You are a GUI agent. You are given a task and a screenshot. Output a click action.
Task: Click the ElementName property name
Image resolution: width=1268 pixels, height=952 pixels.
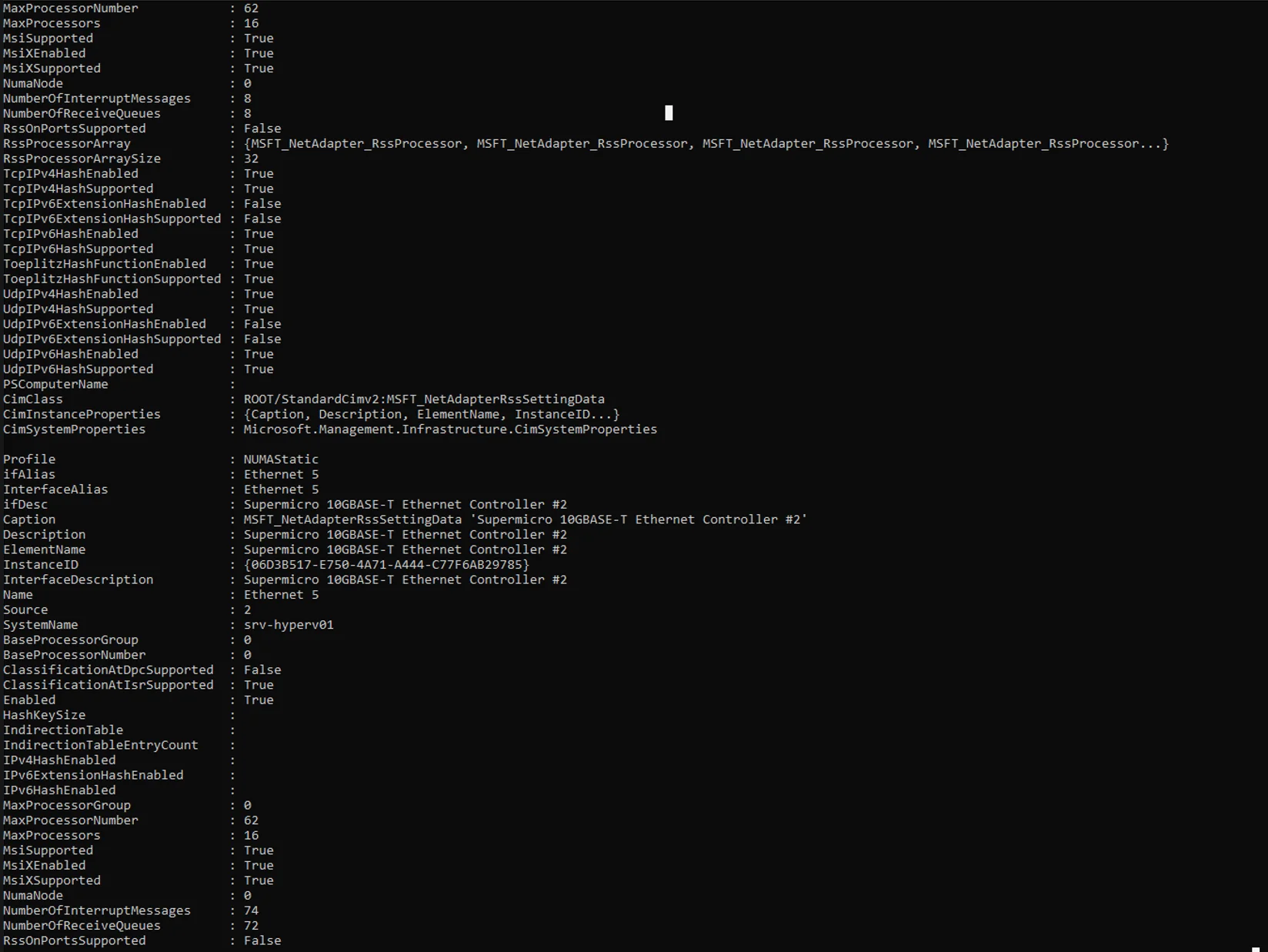tap(45, 549)
